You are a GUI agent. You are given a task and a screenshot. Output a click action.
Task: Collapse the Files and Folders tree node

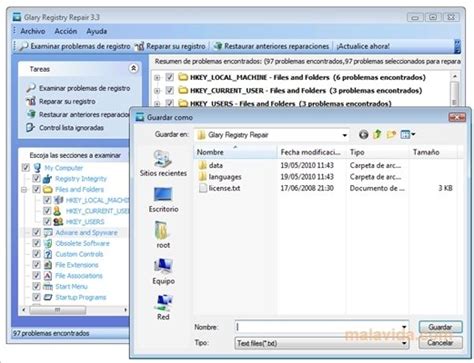click(x=24, y=190)
